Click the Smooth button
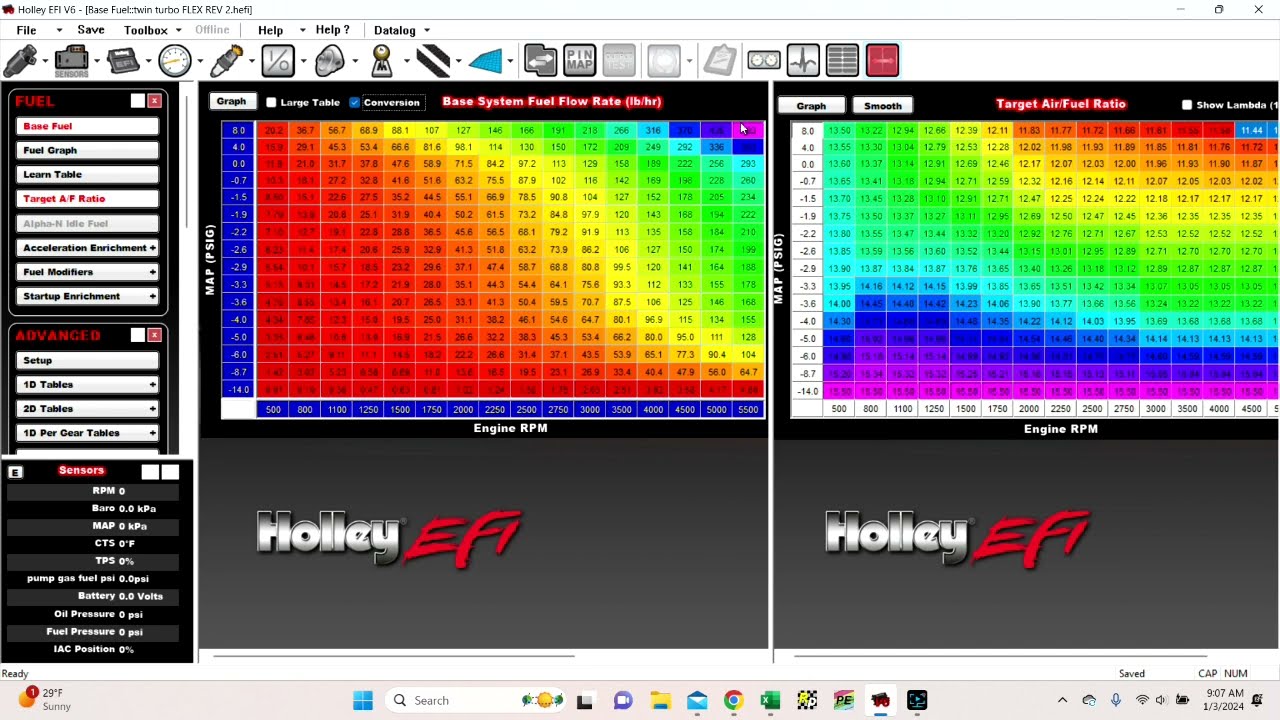The image size is (1280, 720). 882,105
